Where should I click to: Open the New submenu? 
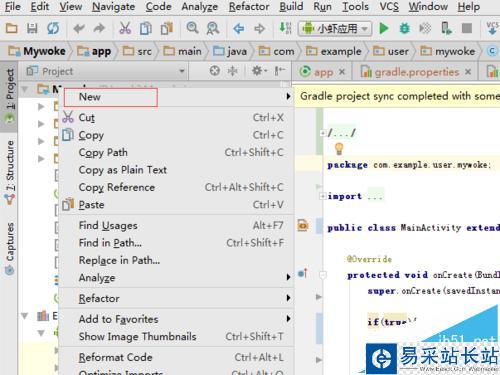(x=177, y=97)
